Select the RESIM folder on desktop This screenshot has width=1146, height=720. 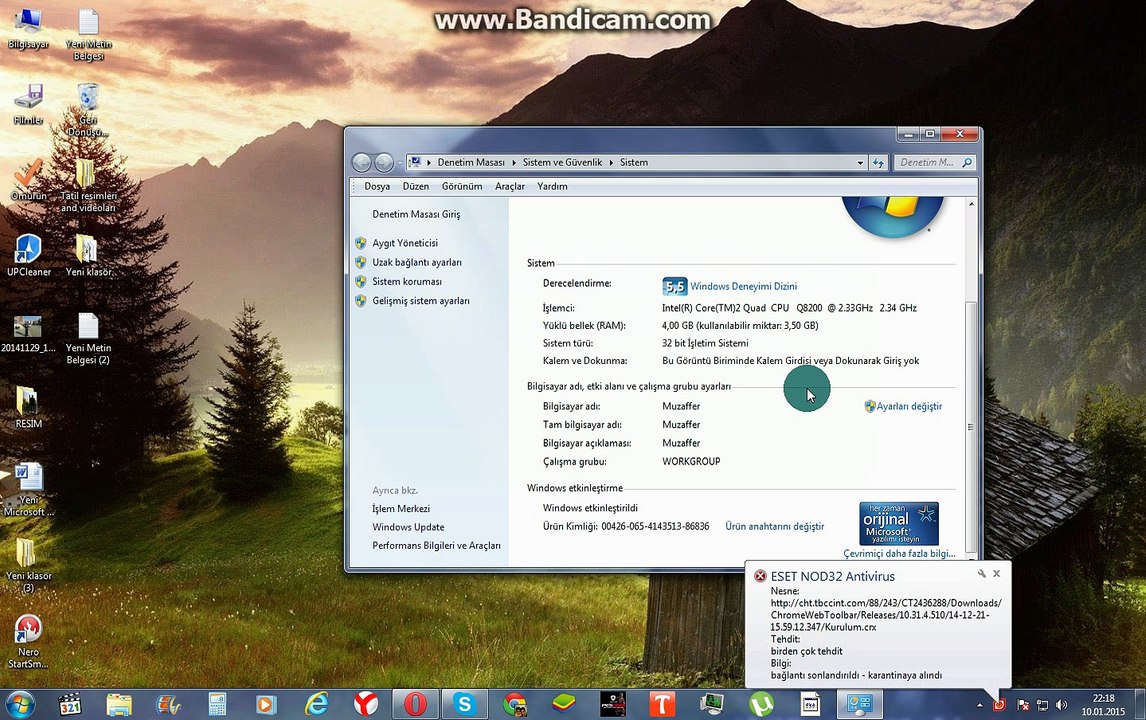(x=29, y=407)
